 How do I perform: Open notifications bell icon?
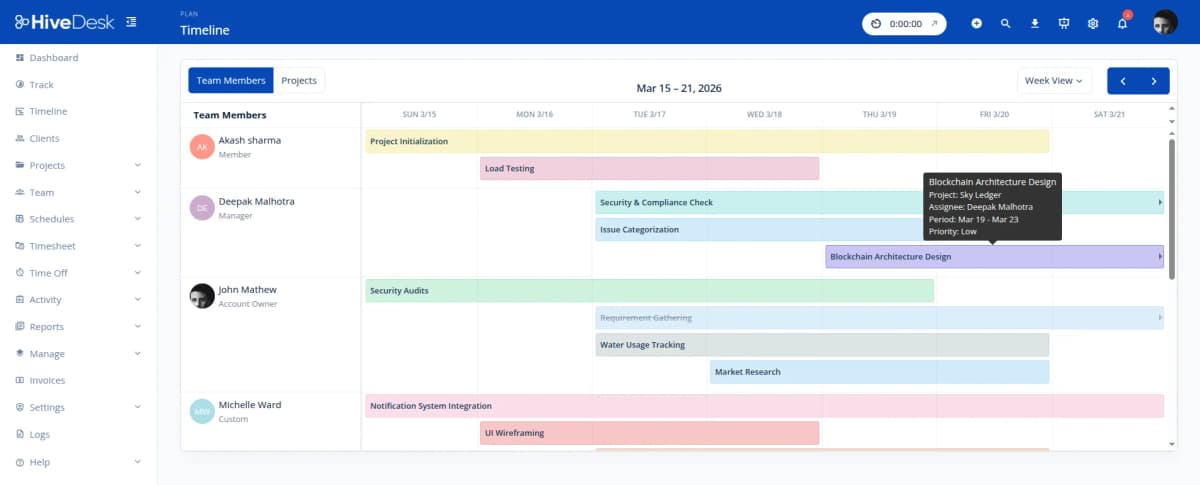(x=1122, y=23)
